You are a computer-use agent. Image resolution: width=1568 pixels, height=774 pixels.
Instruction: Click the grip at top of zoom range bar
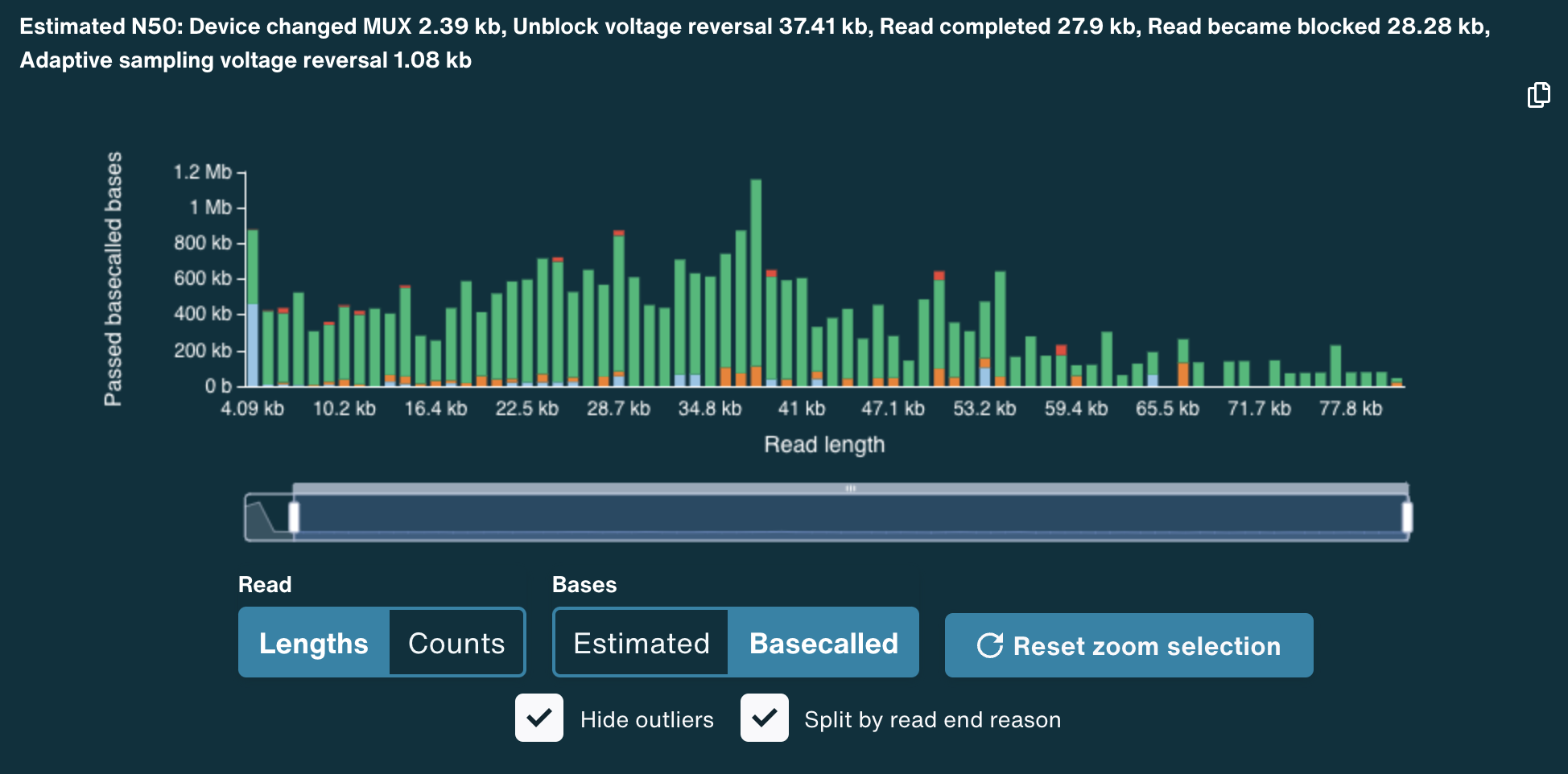point(851,488)
